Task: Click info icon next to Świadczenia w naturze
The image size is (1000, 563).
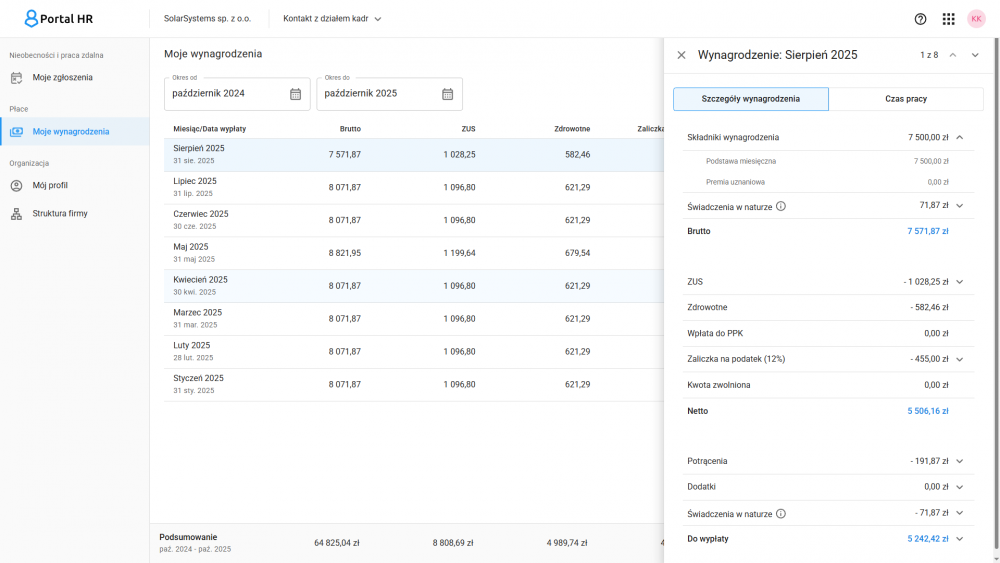Action: (781, 206)
